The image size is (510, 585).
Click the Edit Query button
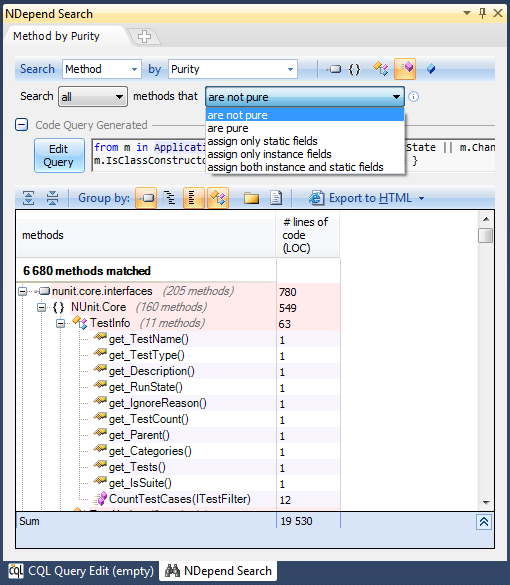59,155
